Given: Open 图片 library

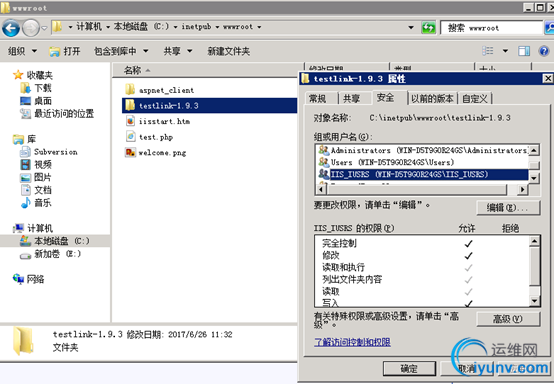Looking at the screenshot, I should pos(36,177).
